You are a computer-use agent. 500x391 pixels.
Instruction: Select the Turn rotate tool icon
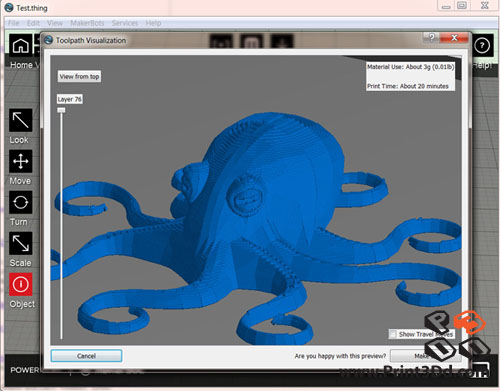tap(21, 202)
